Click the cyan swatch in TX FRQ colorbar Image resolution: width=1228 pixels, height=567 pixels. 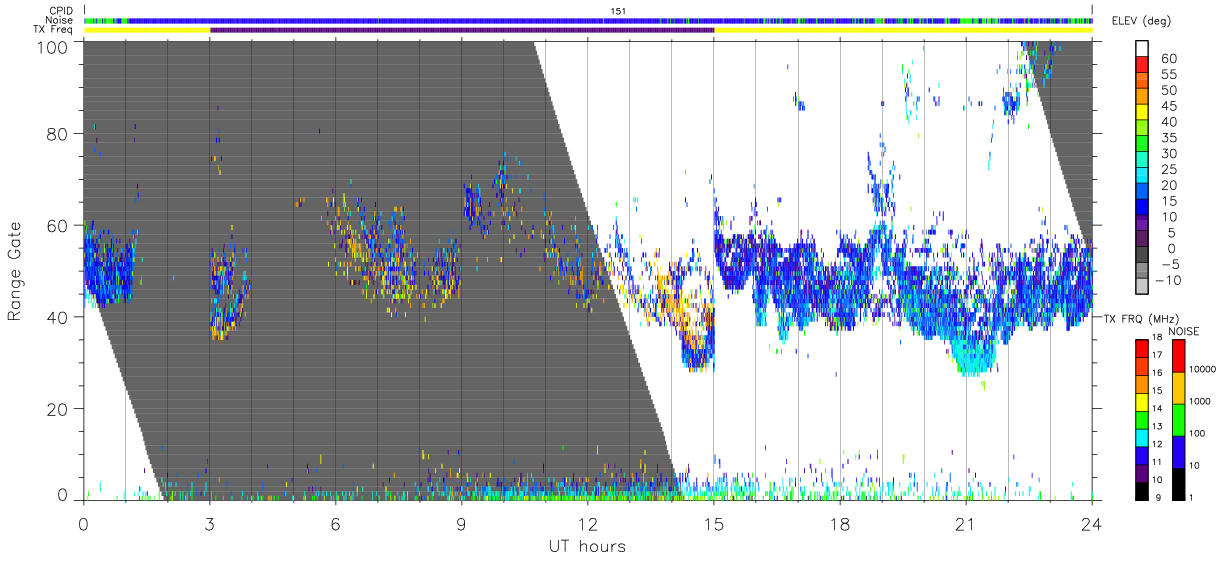(x=1143, y=438)
